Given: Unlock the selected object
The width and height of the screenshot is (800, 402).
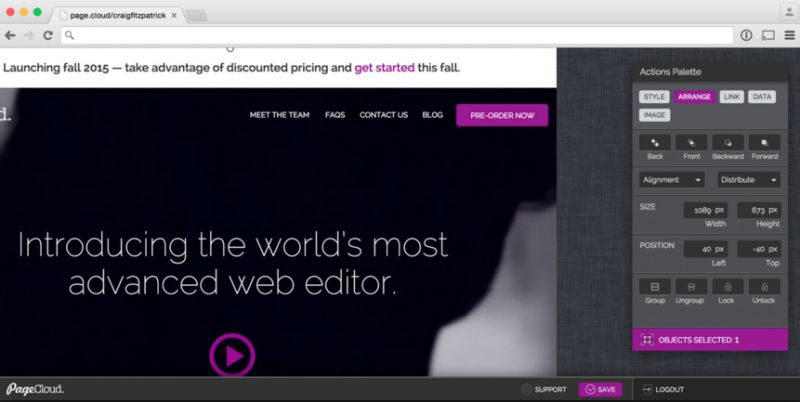Looking at the screenshot, I should [765, 287].
